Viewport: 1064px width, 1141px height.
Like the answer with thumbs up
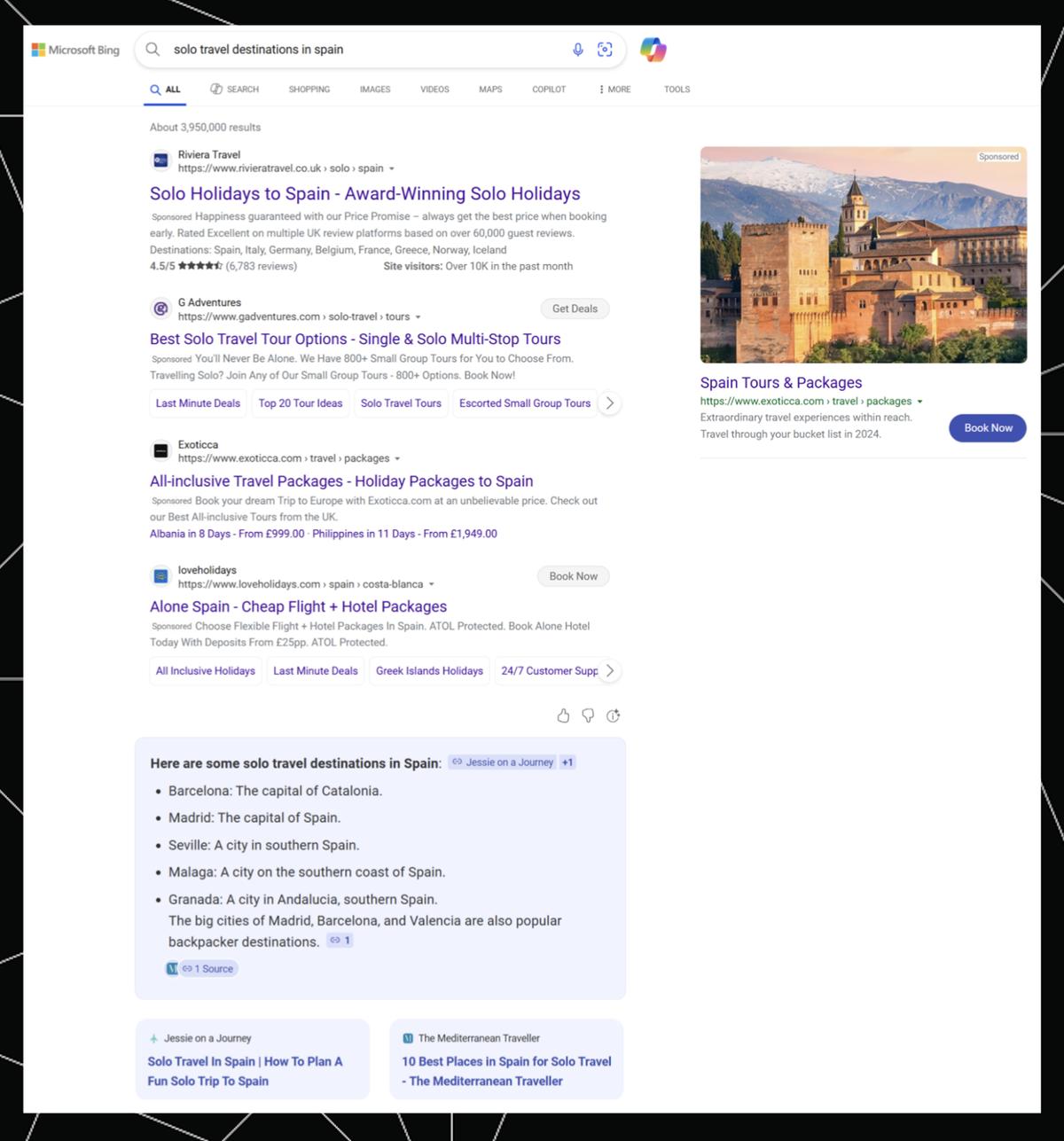[x=563, y=715]
